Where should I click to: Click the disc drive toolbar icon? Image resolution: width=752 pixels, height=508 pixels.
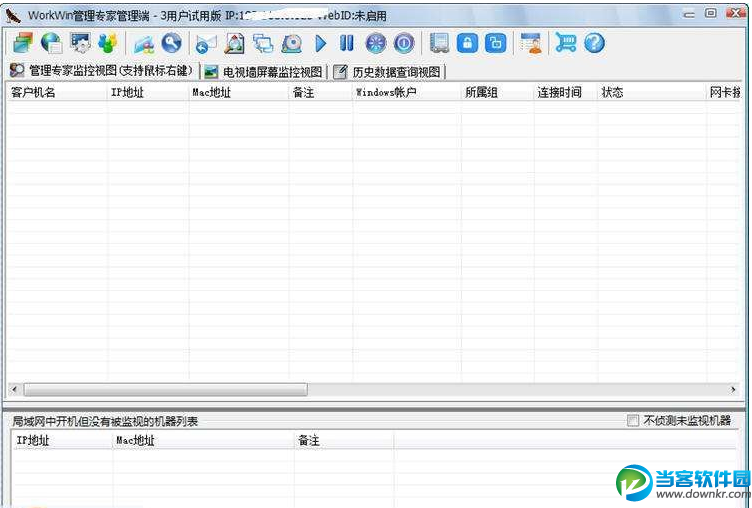292,43
